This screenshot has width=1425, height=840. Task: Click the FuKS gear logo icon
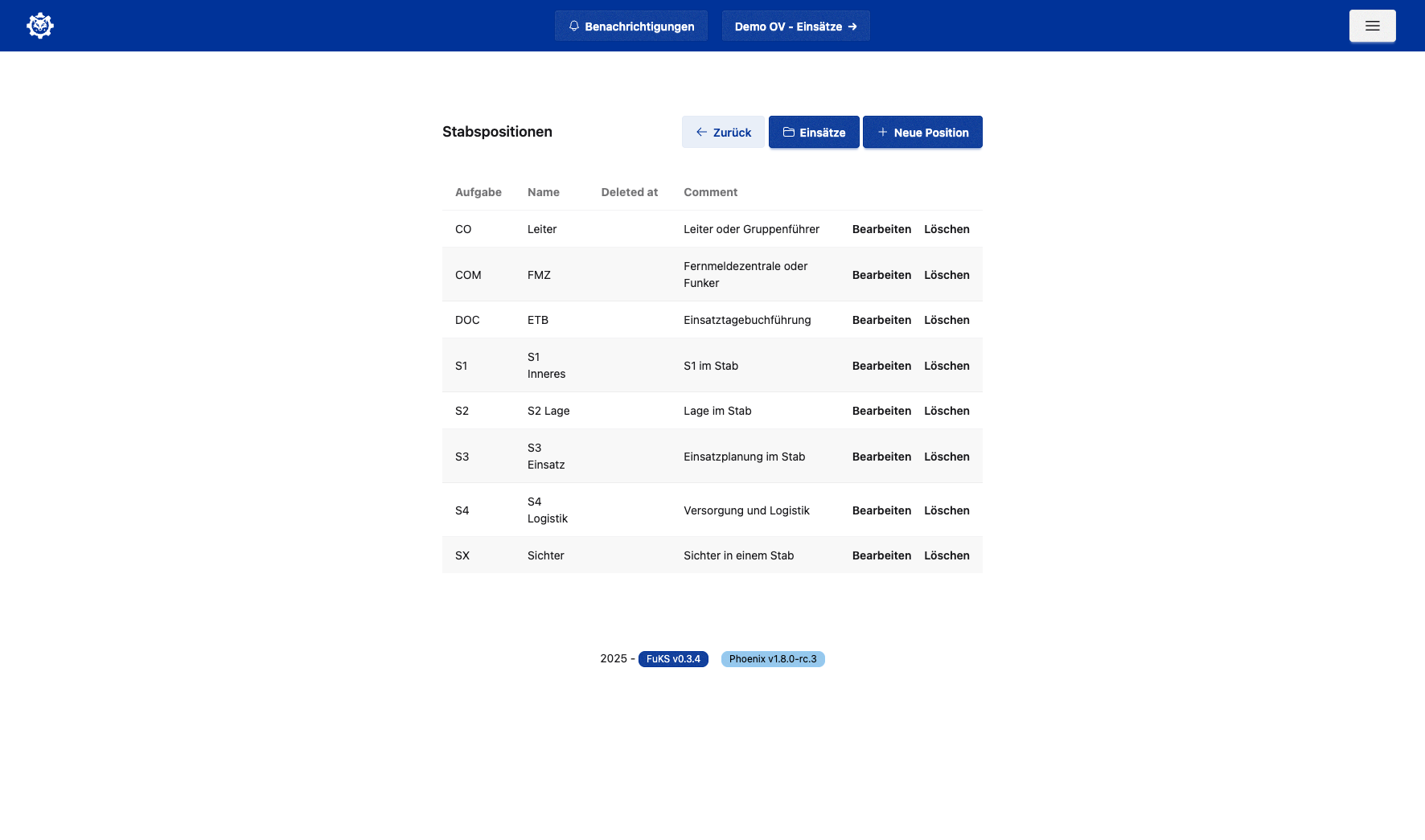pos(39,26)
